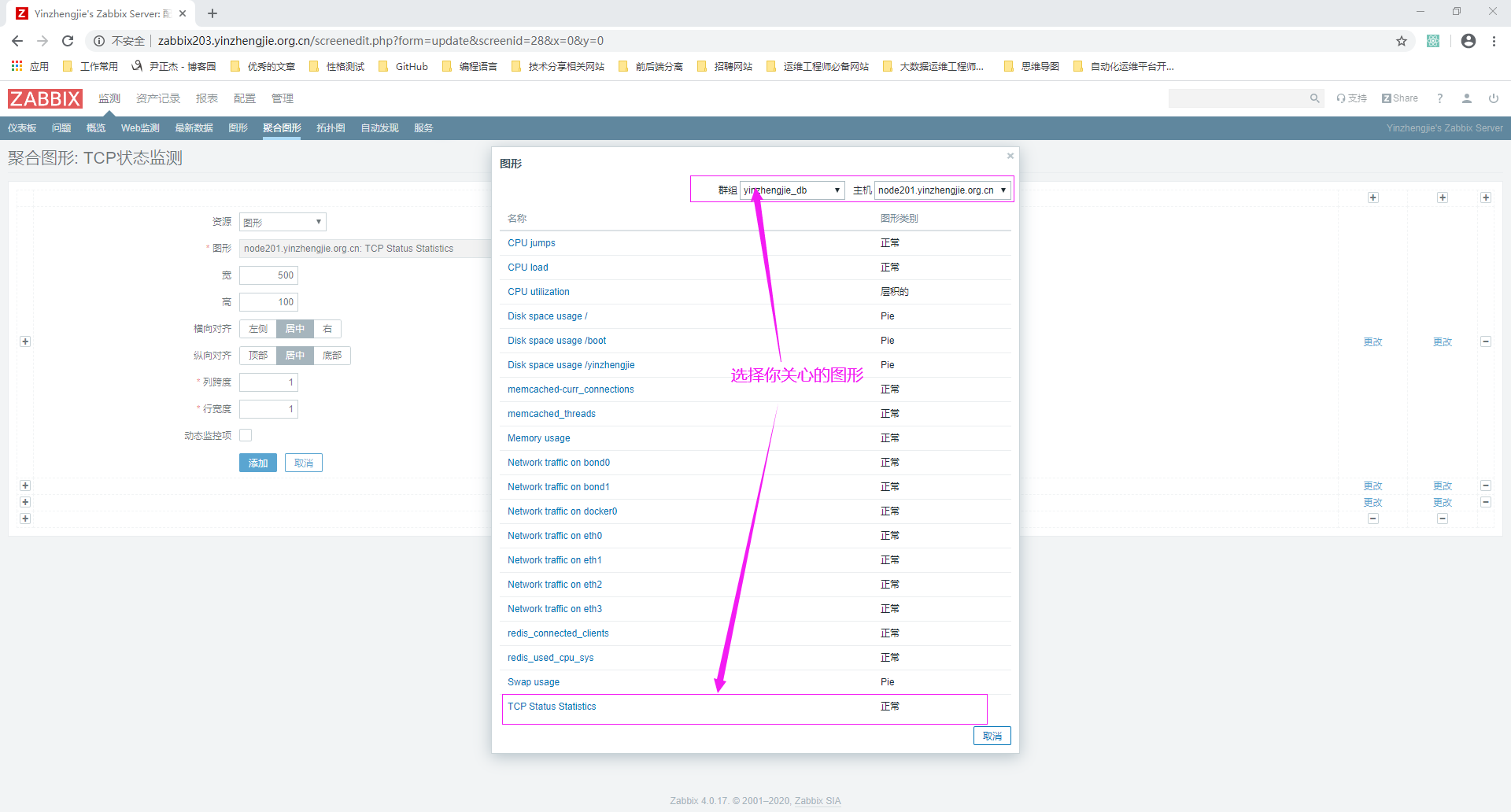
Task: Click the 添加 button
Action: tap(258, 463)
